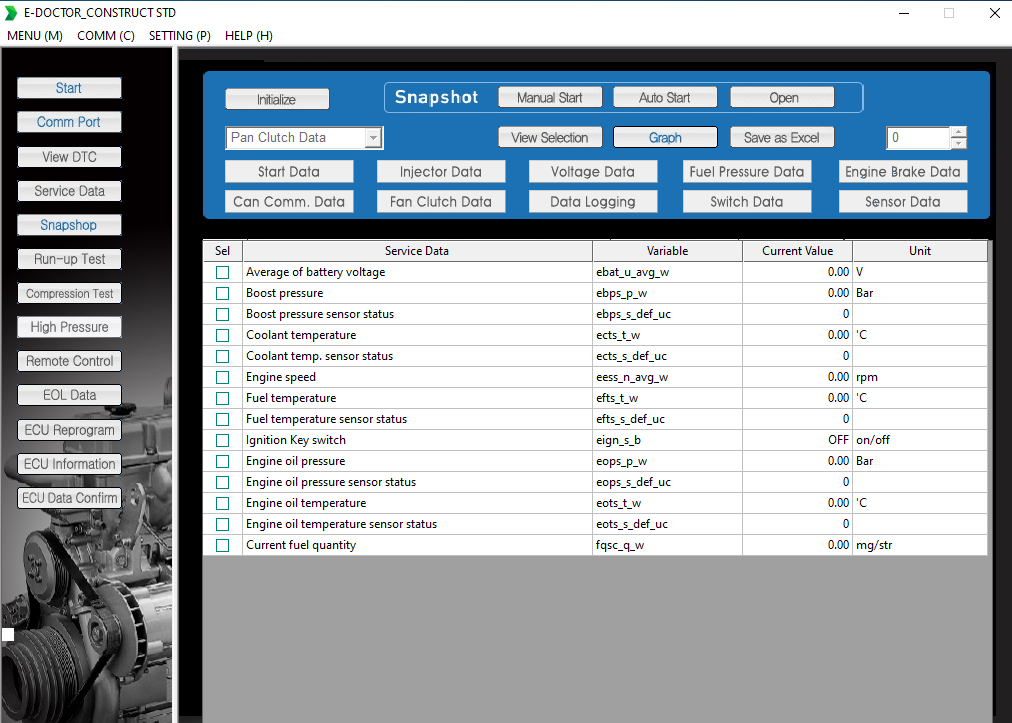This screenshot has width=1012, height=723.
Task: Click the Sel column header
Action: [x=223, y=251]
